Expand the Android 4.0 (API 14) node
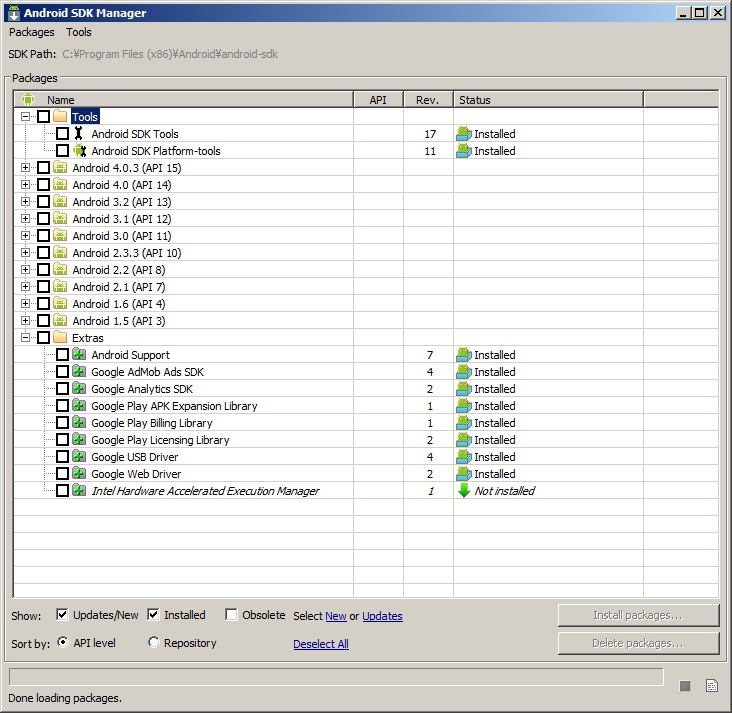 pyautogui.click(x=25, y=184)
